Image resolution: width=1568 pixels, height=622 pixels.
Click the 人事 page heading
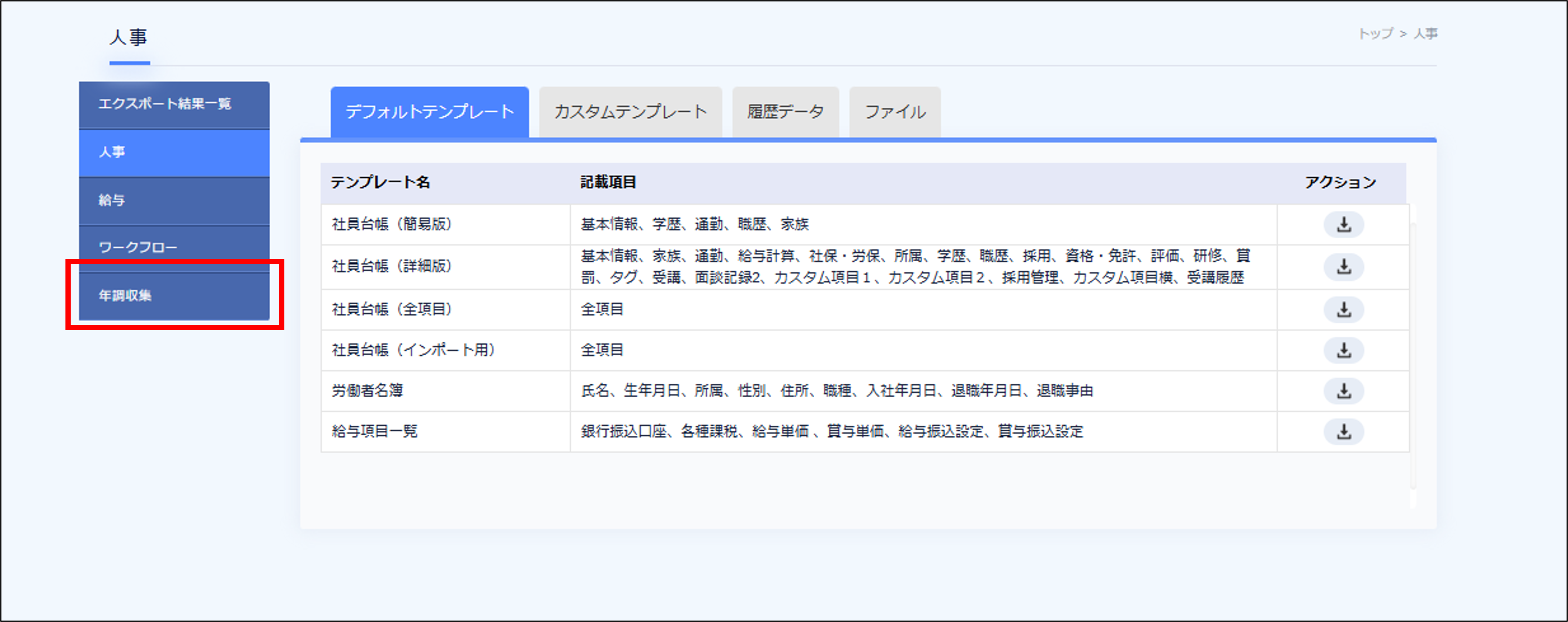(128, 38)
